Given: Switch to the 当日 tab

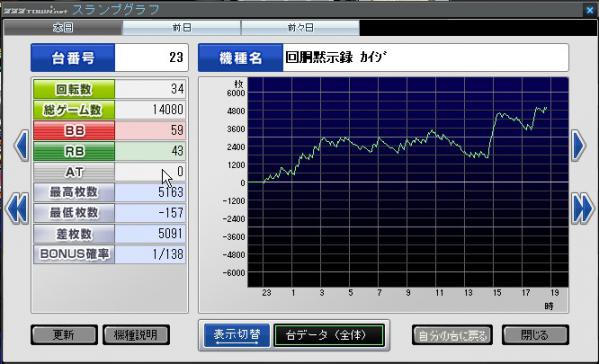Looking at the screenshot, I should pyautogui.click(x=63, y=28).
